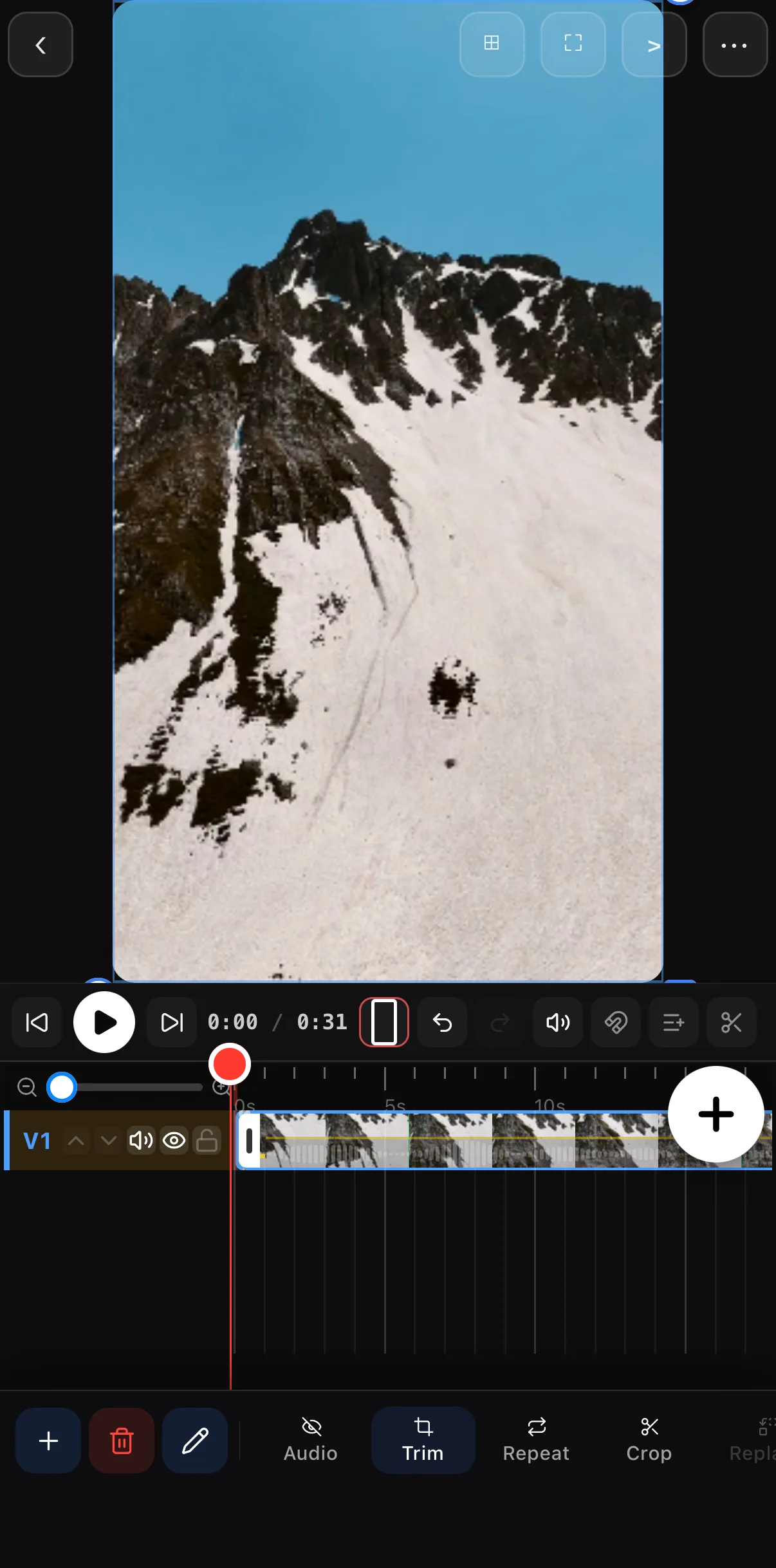
Task: Select the Repeat tool
Action: point(536,1441)
